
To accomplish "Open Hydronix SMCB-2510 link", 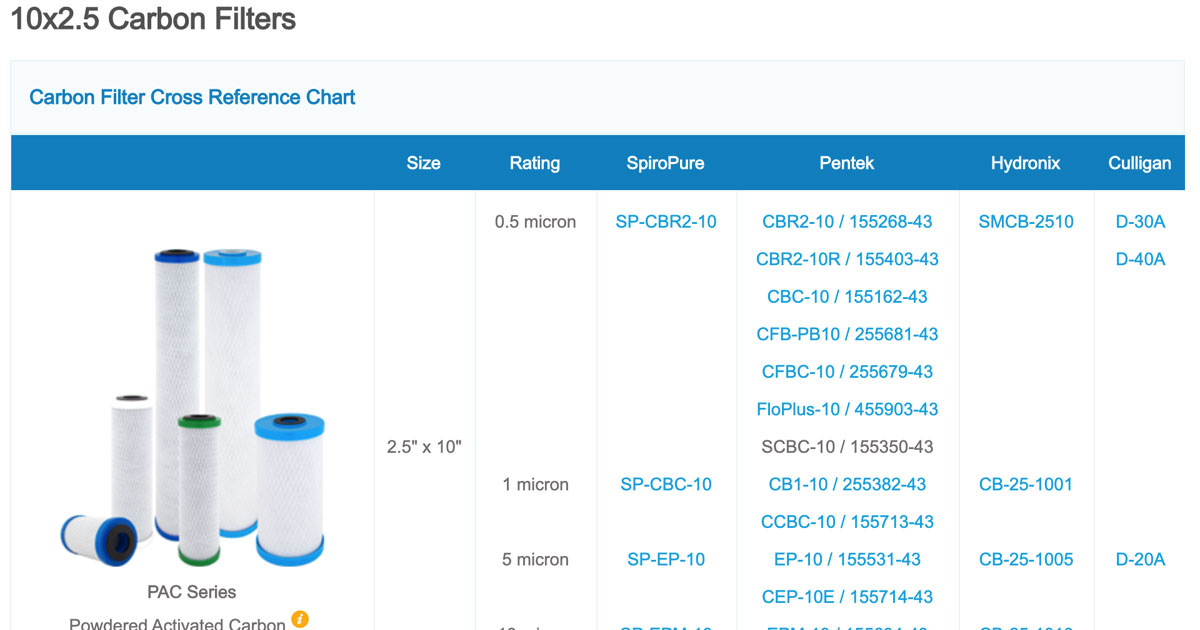I will pos(1026,222).
